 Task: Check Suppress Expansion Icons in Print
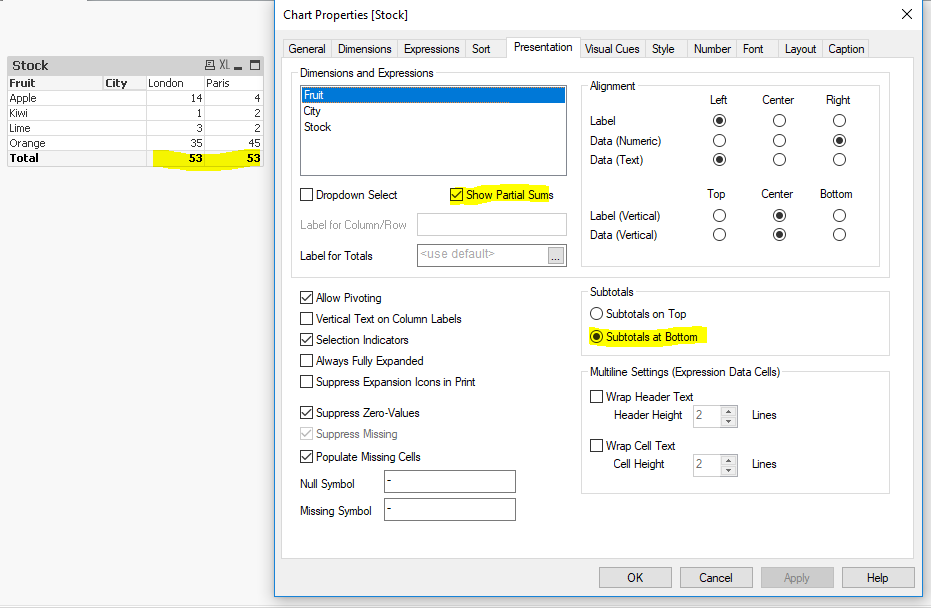coord(306,382)
